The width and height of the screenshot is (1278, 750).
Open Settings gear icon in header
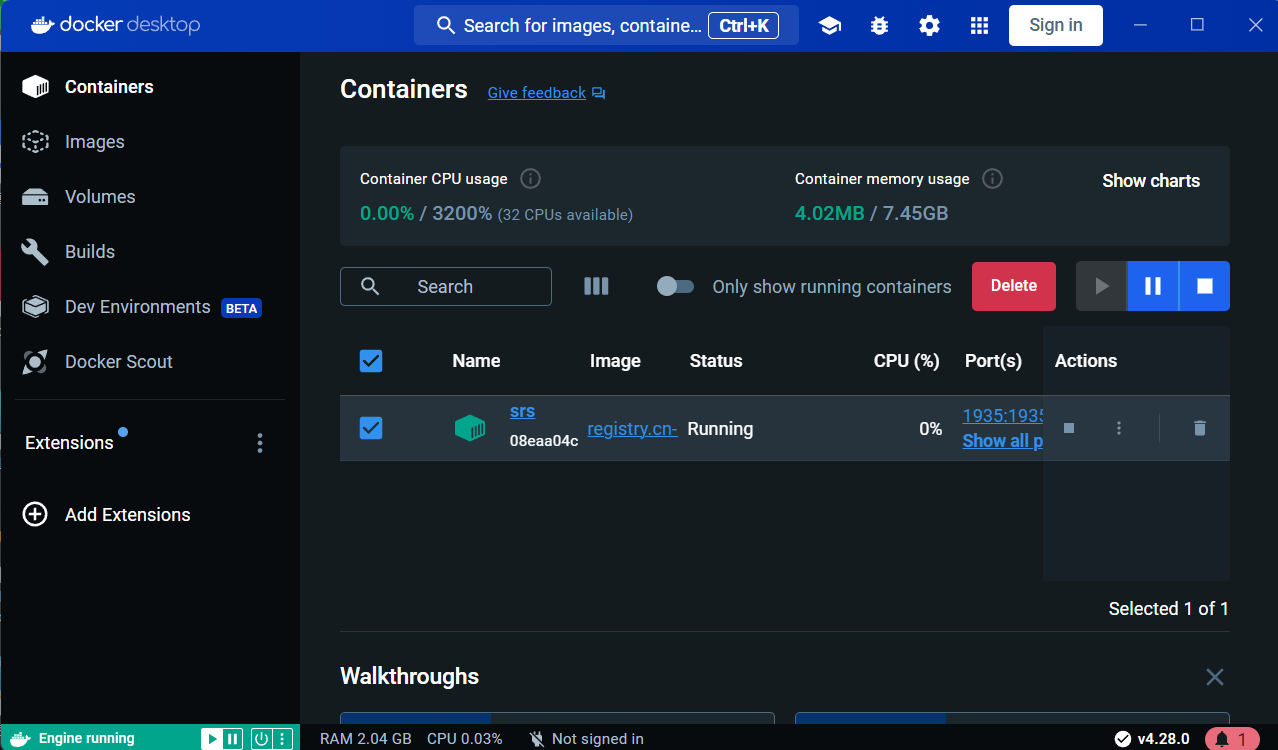pos(929,26)
